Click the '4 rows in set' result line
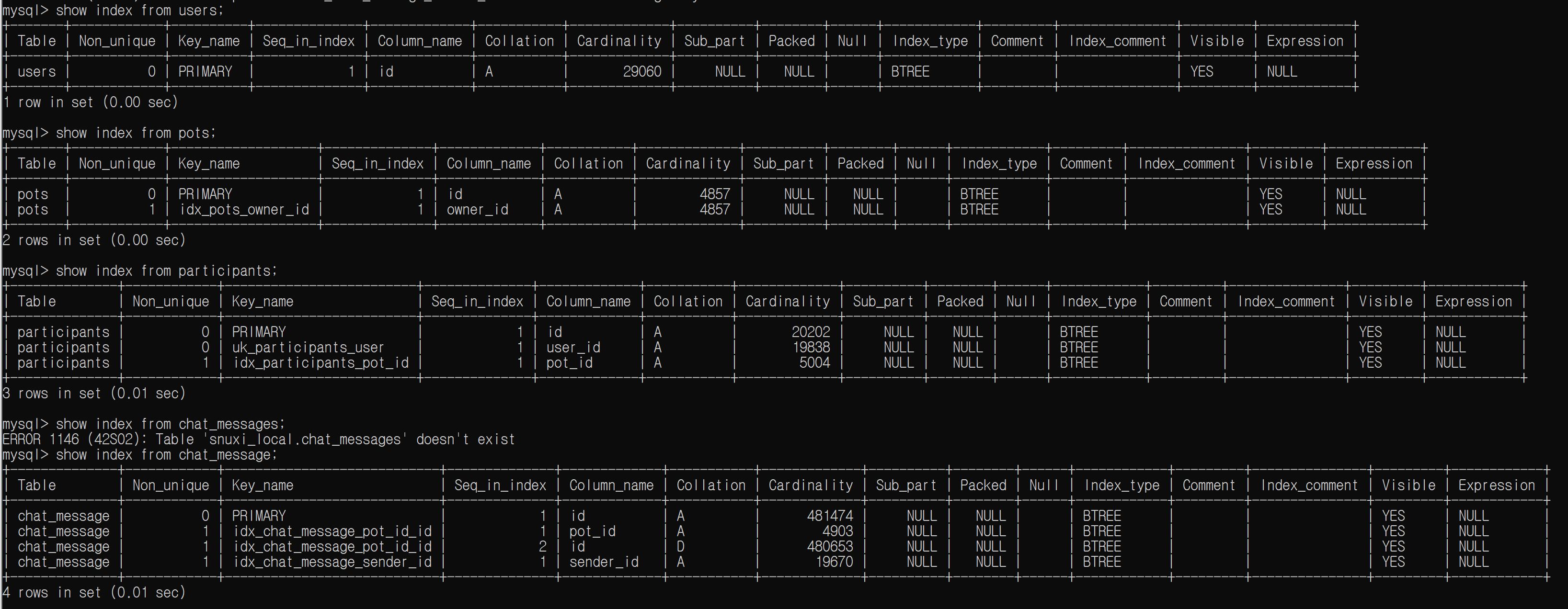Screen dimensions: 1568x609 [x=94, y=593]
